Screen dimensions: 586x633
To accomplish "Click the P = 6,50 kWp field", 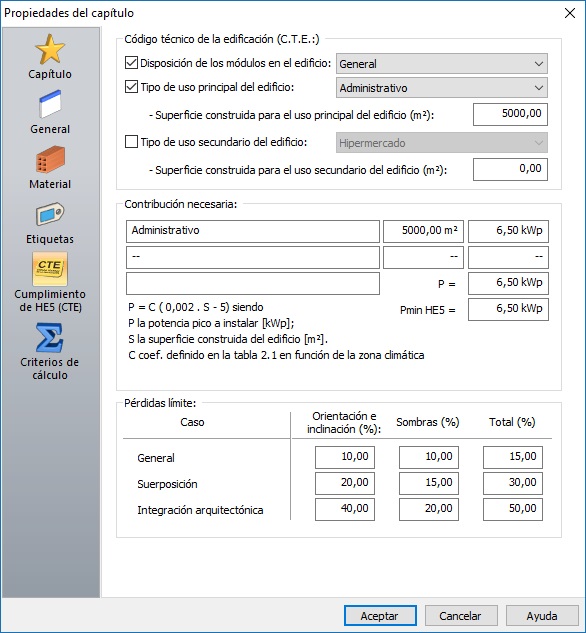I will pos(508,283).
